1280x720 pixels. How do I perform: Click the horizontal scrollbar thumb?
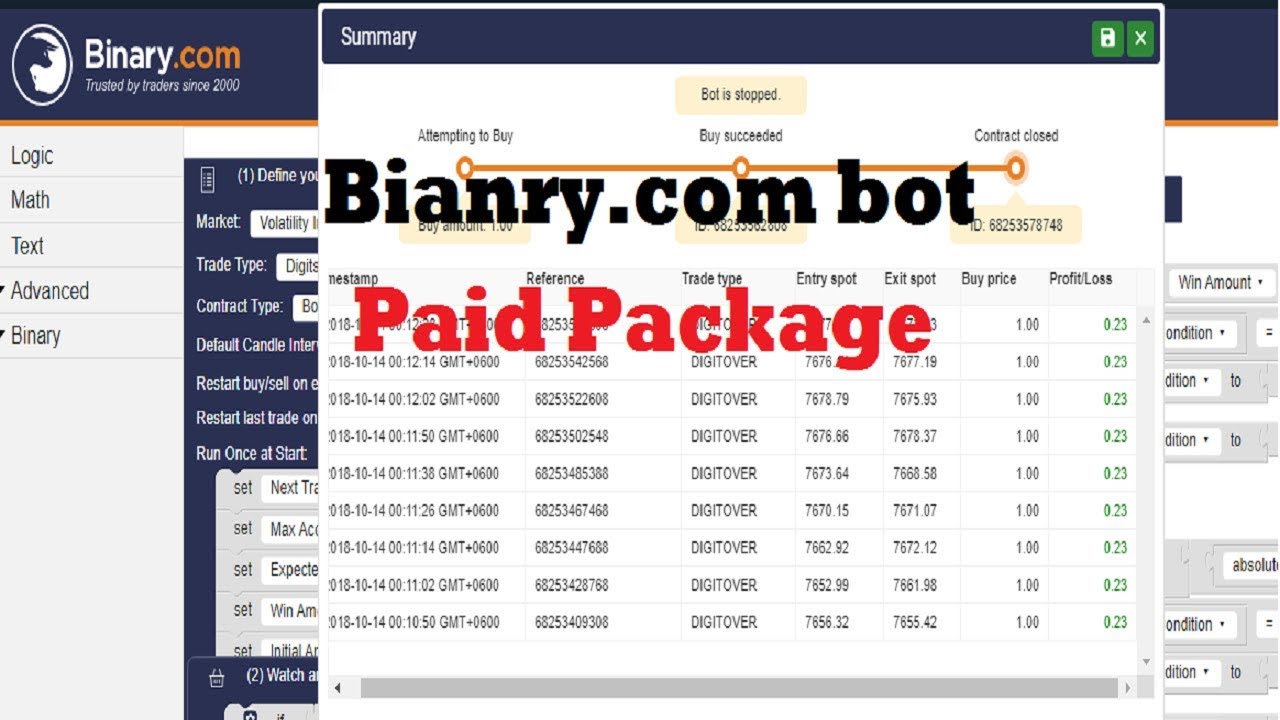(738, 688)
